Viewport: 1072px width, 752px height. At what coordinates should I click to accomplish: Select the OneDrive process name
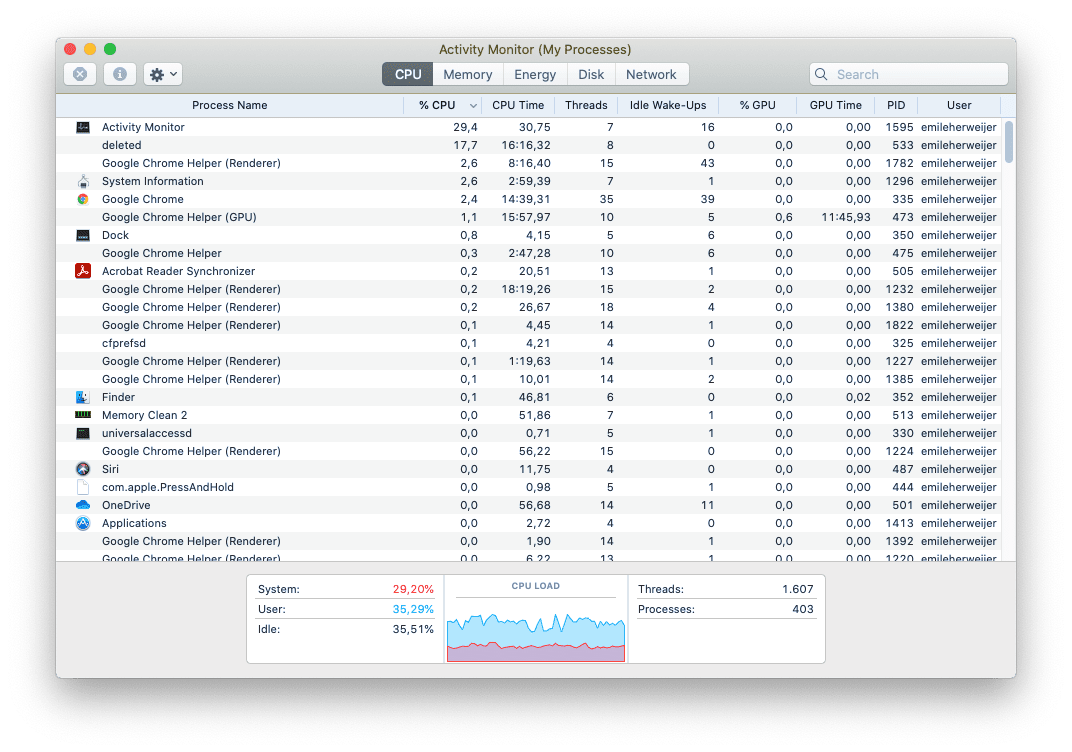tap(126, 505)
